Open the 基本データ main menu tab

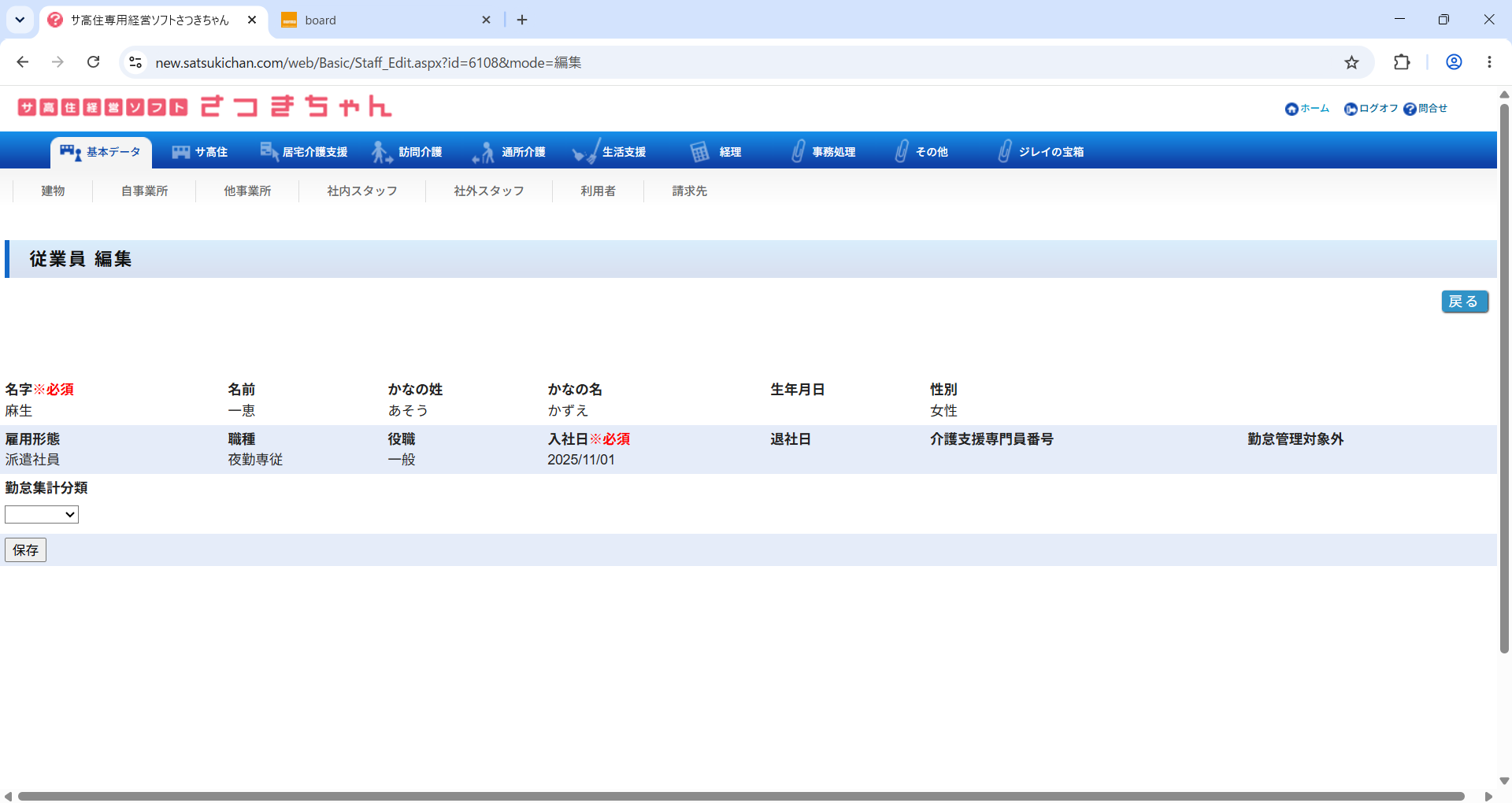click(101, 152)
